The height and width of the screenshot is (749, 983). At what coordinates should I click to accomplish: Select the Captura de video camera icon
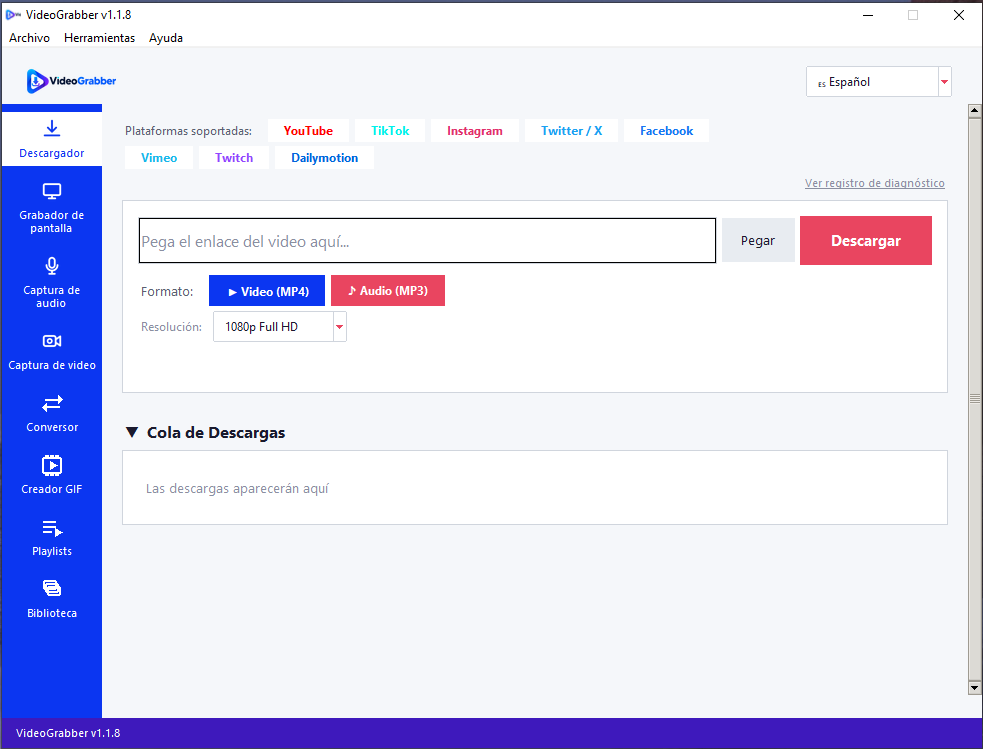coord(52,341)
